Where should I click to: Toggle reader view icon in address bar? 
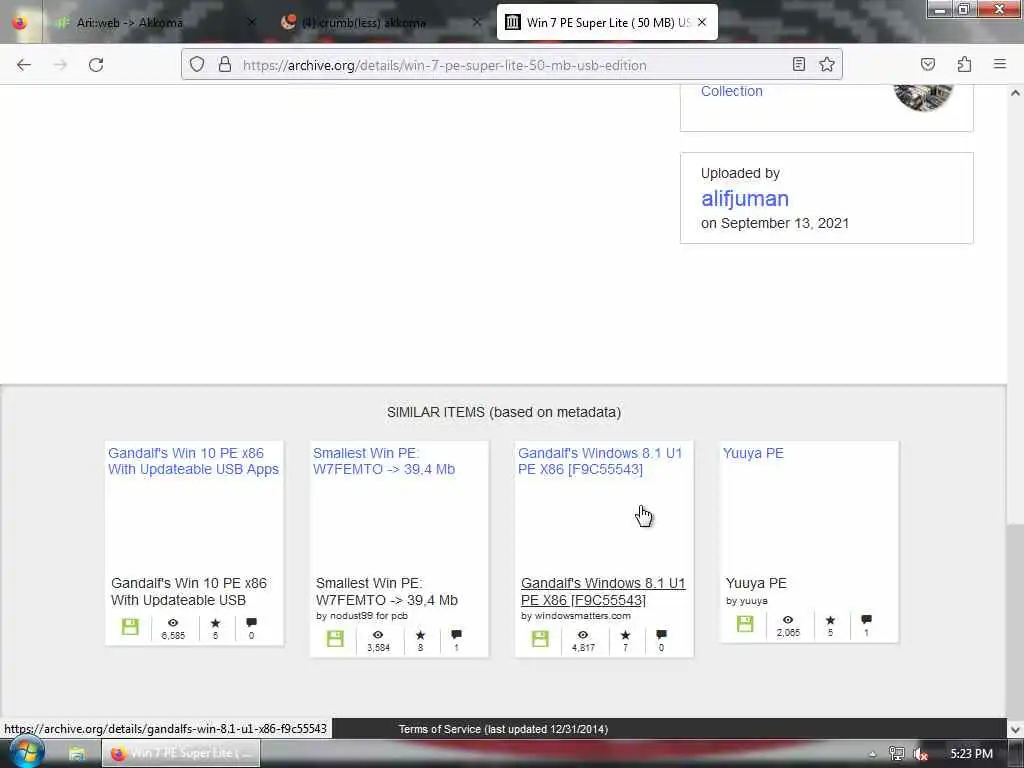pyautogui.click(x=799, y=64)
